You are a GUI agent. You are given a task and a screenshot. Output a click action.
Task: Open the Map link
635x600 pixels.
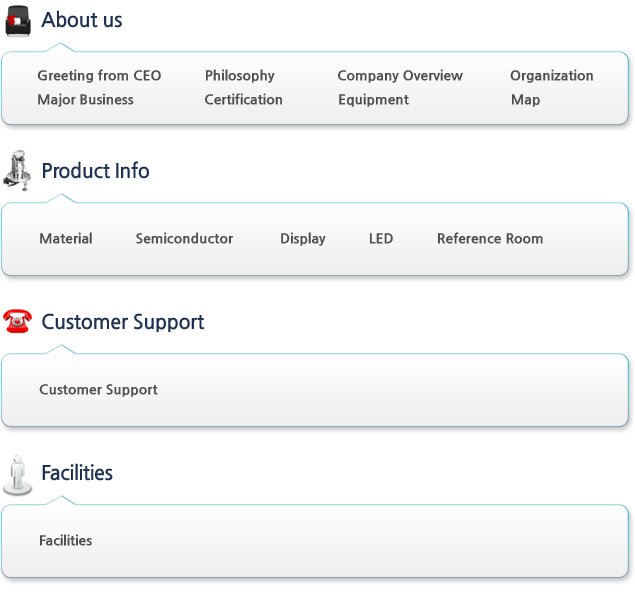[525, 100]
